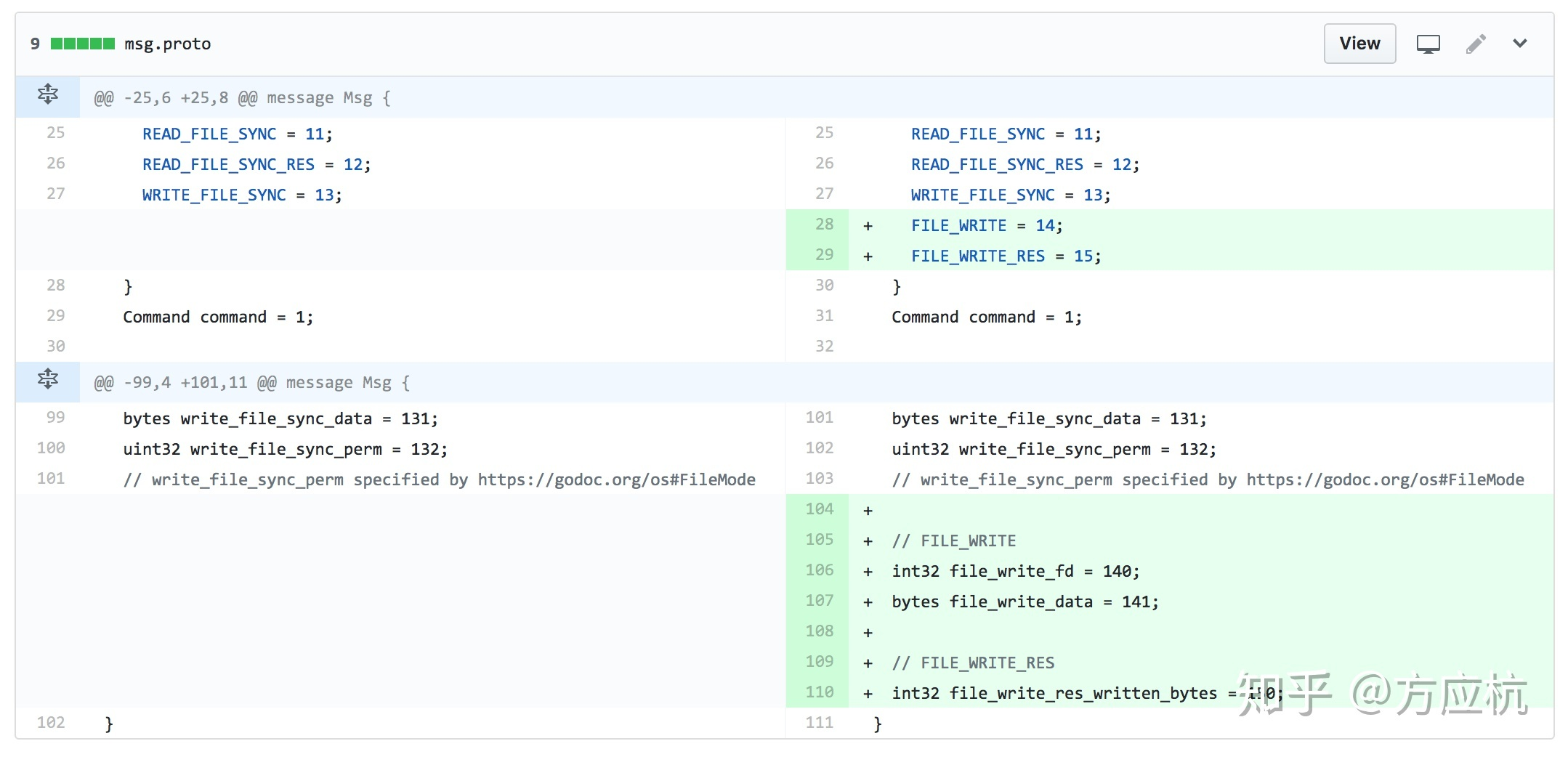Click the desktop display icon in file header
Image resolution: width=1568 pixels, height=757 pixels.
point(1428,44)
